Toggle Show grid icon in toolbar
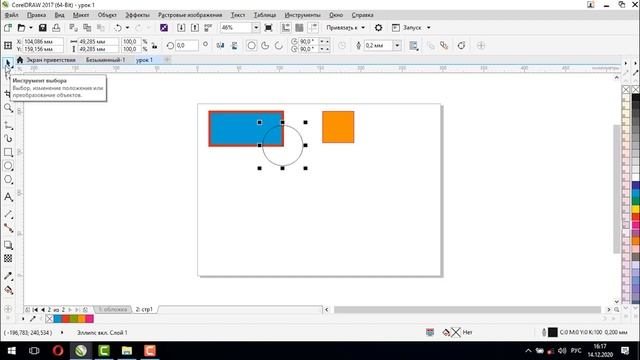Screen dimensions: 640x360 (x=299, y=28)
